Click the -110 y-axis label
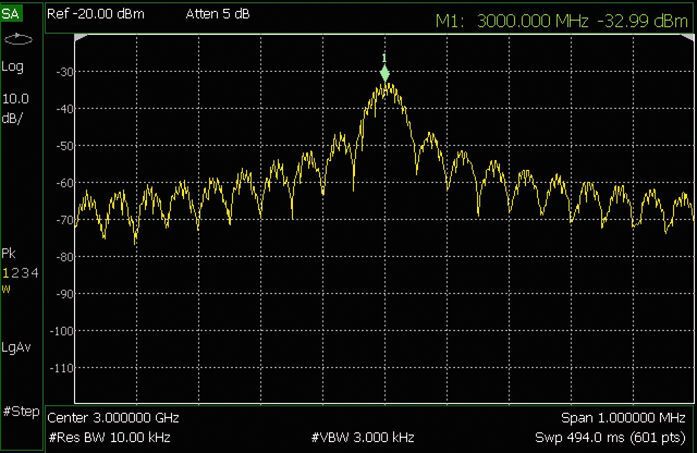 [62, 368]
